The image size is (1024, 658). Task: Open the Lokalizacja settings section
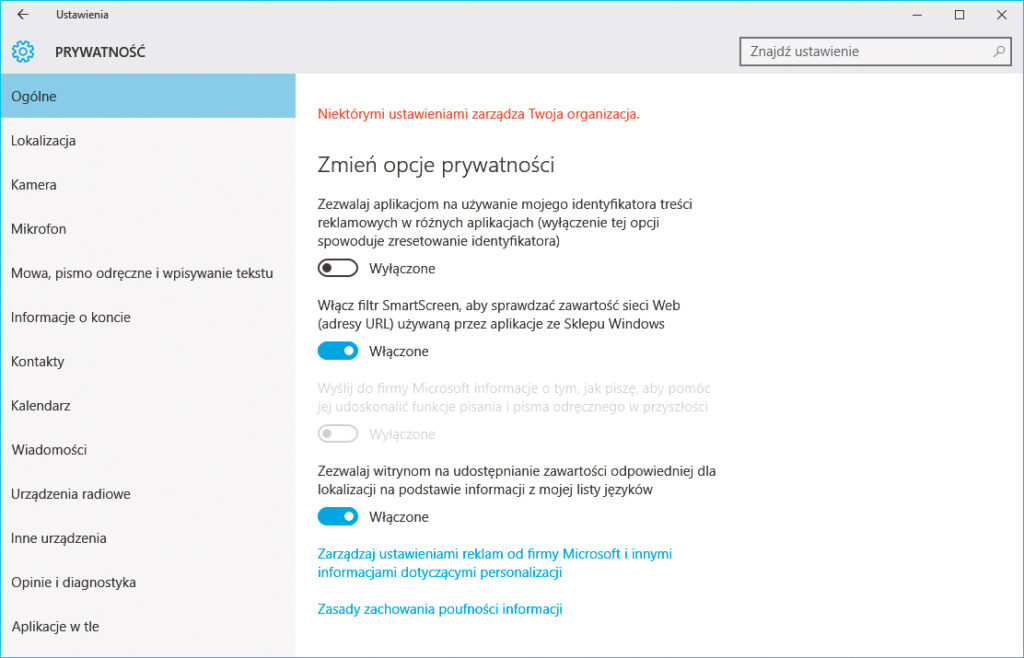coord(43,140)
